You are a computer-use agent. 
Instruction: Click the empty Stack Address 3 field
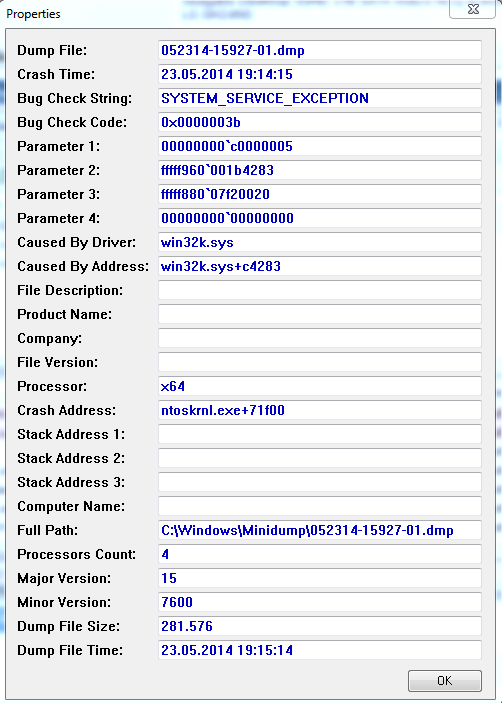pos(320,482)
